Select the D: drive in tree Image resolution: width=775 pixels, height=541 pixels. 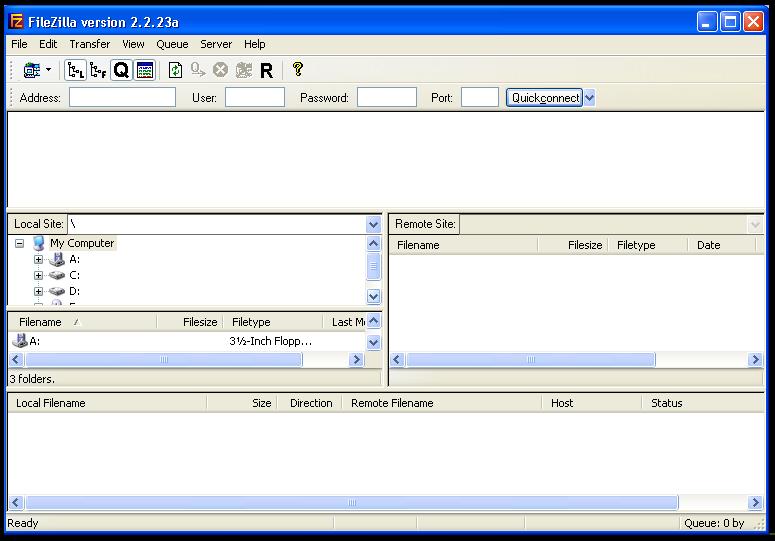[74, 291]
